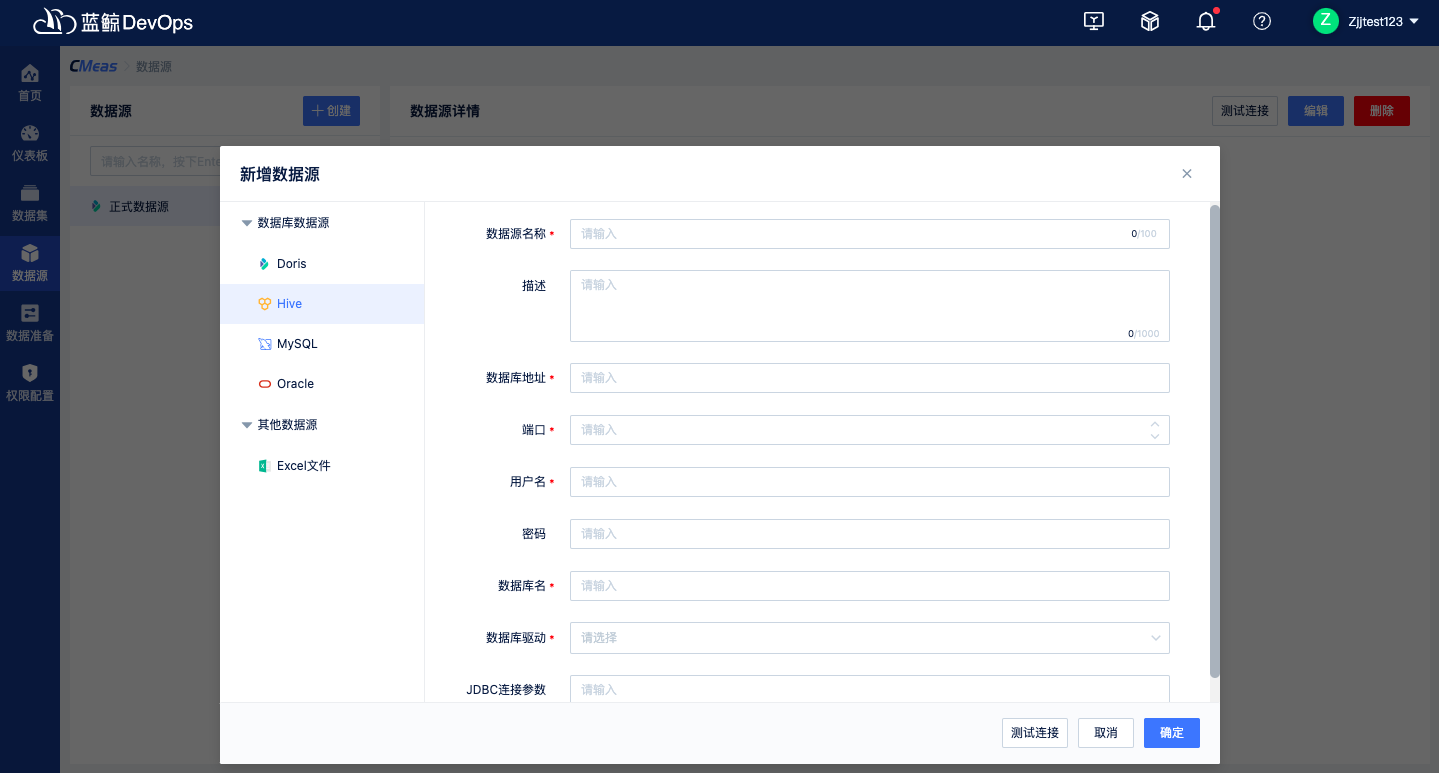Select Excel文件 data source type
The height and width of the screenshot is (773, 1439).
tap(322, 466)
